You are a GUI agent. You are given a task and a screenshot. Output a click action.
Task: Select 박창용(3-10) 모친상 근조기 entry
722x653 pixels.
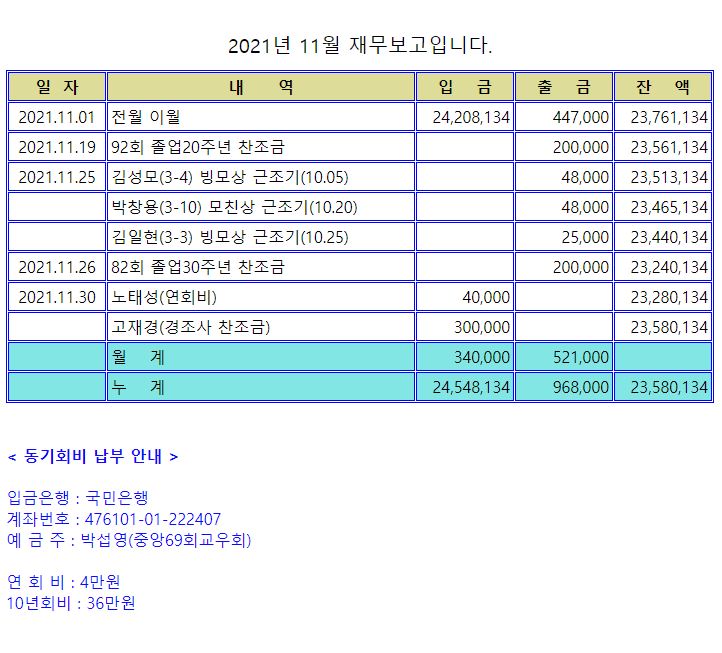coord(234,207)
